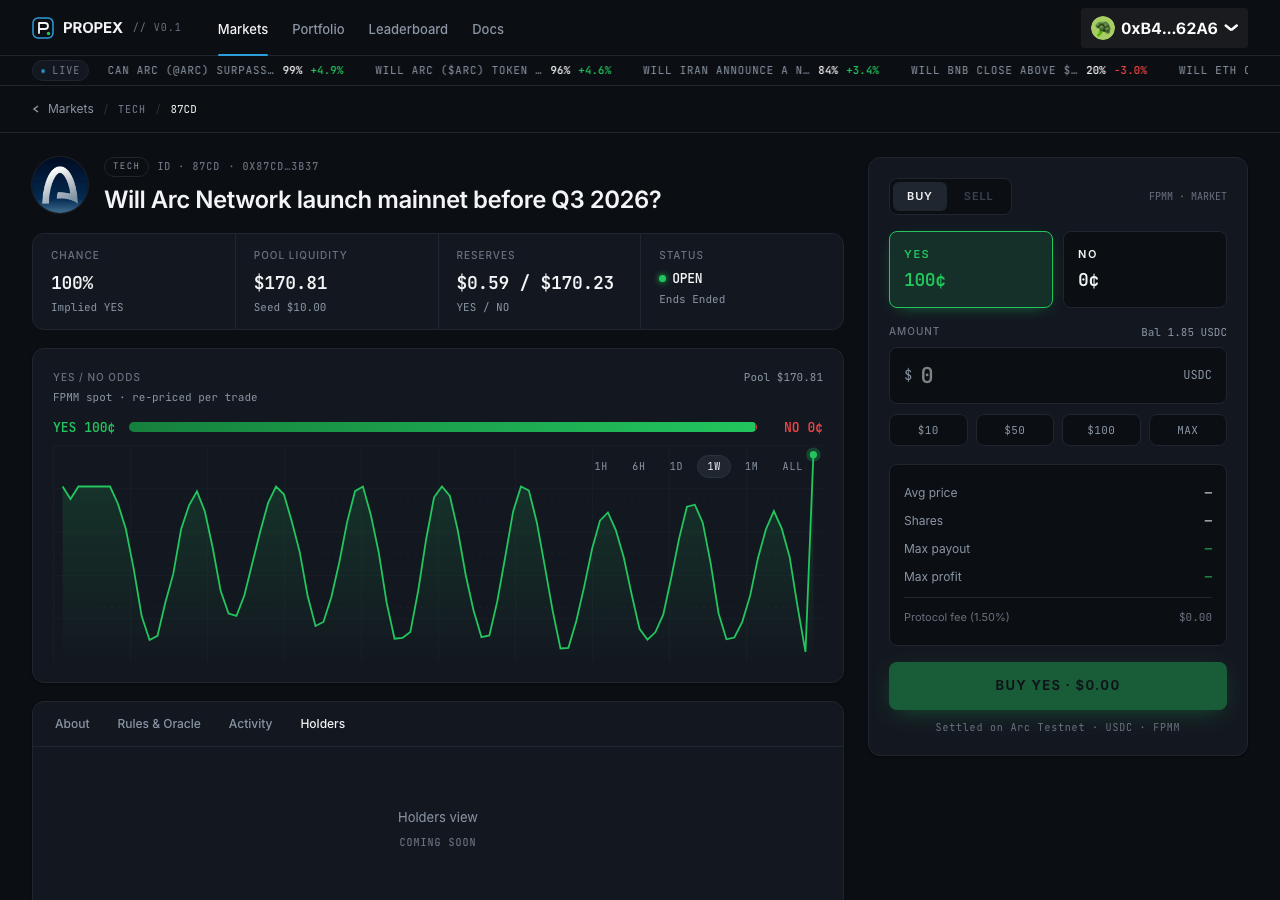Open the Leaderboard nav tab
This screenshot has height=900, width=1280.
pos(408,29)
